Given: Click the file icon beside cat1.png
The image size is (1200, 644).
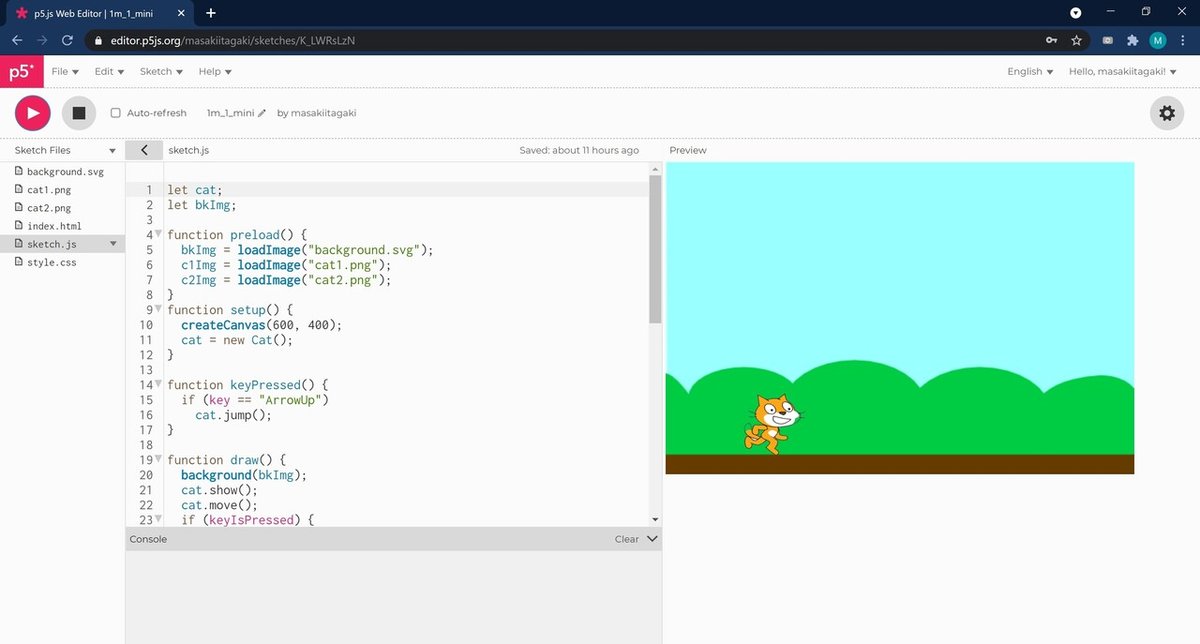Looking at the screenshot, I should (18, 190).
